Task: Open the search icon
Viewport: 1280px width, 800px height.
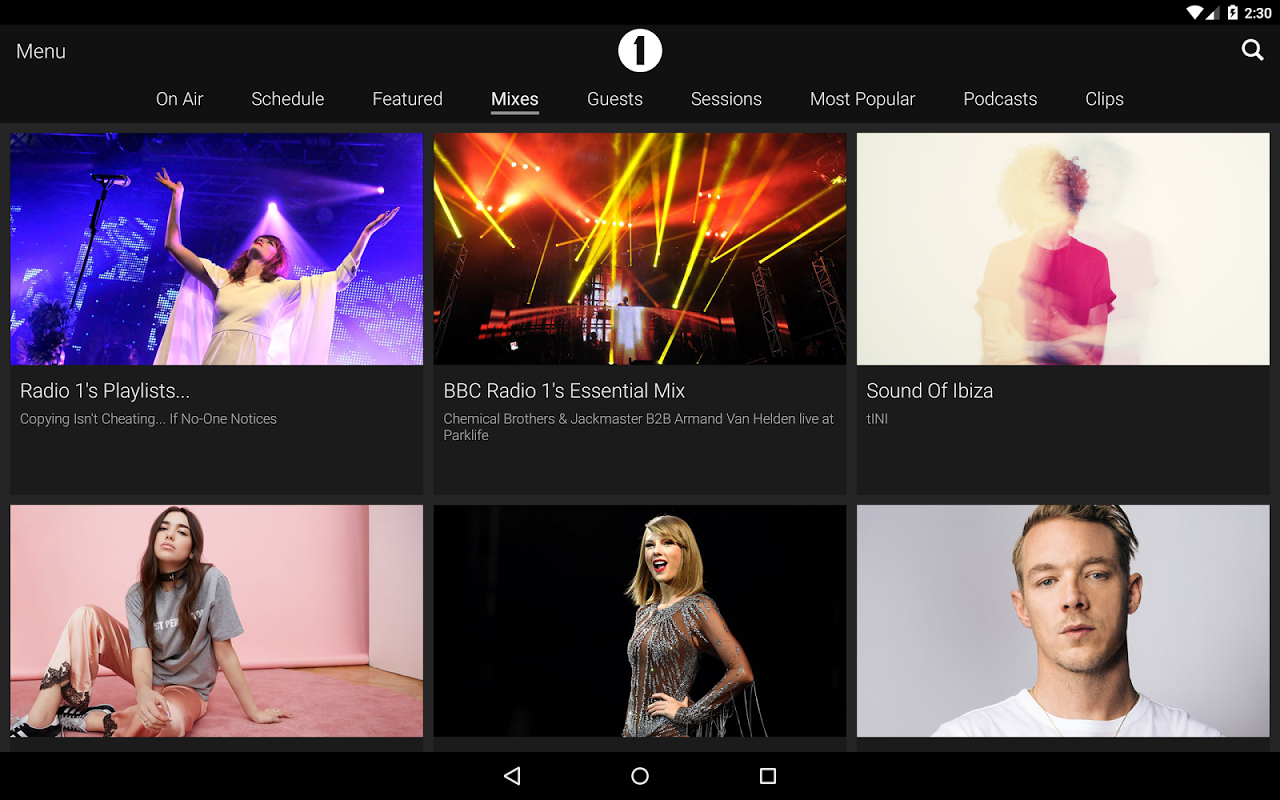Action: coord(1252,49)
